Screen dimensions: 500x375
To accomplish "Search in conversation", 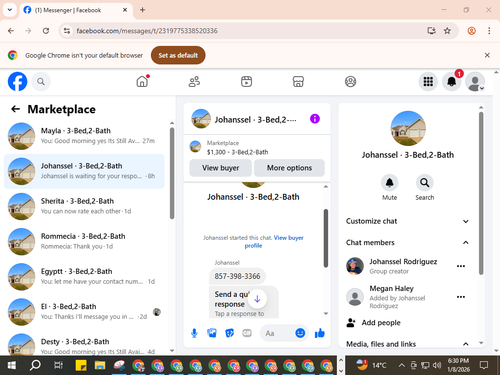I will coord(424,182).
